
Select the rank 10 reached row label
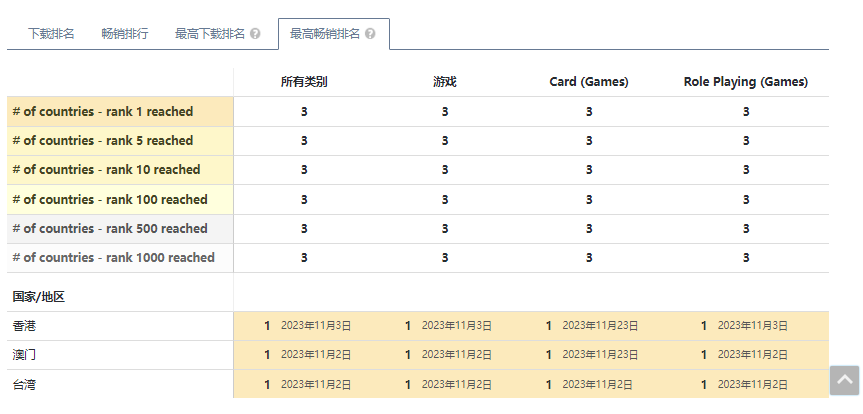[x=106, y=170]
